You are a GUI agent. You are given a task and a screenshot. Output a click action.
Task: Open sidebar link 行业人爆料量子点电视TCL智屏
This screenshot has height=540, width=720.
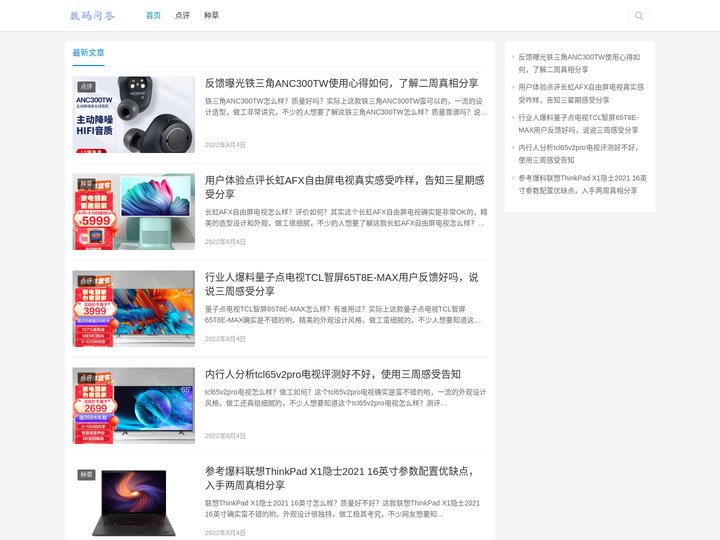pyautogui.click(x=579, y=124)
